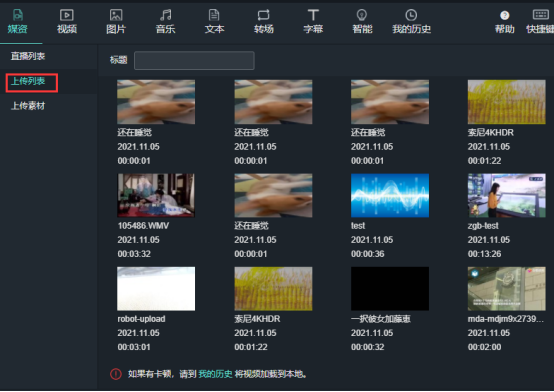Image resolution: width=554 pixels, height=392 pixels.
Task: Follow the 我的历史 link in warning
Action: (x=215, y=374)
